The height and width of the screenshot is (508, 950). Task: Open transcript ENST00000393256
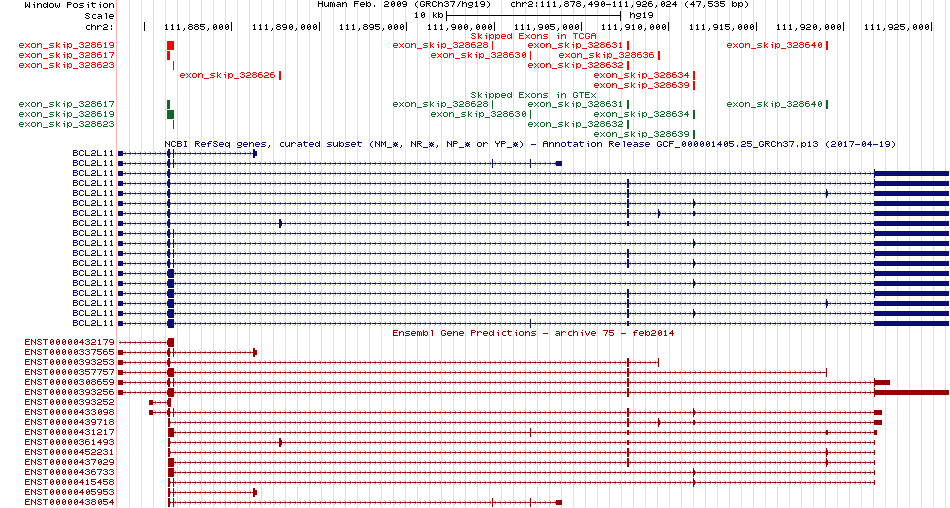(70, 392)
